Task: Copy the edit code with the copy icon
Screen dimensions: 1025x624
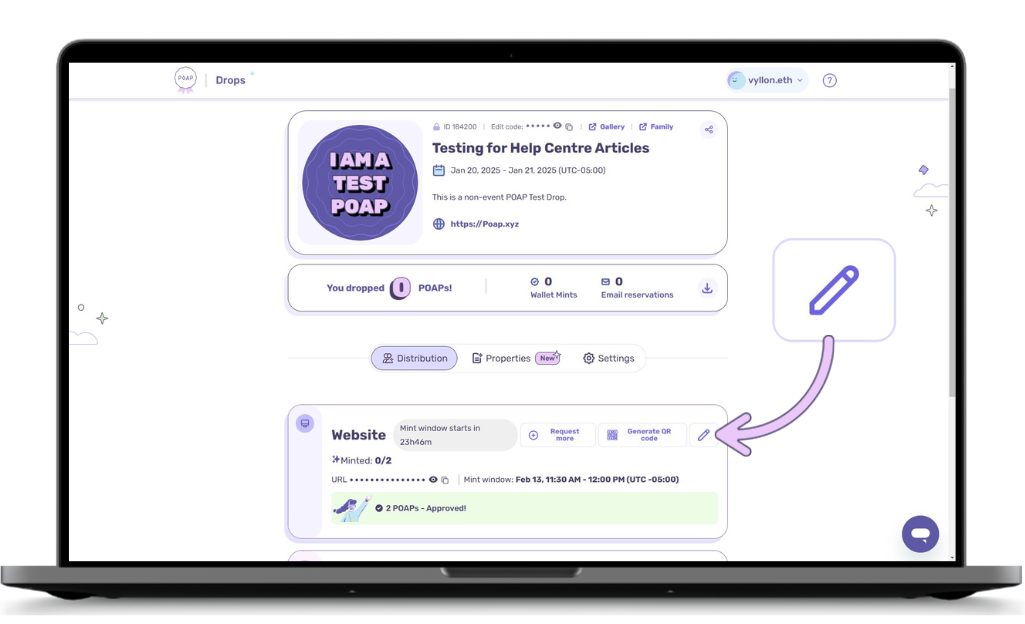Action: 569,127
